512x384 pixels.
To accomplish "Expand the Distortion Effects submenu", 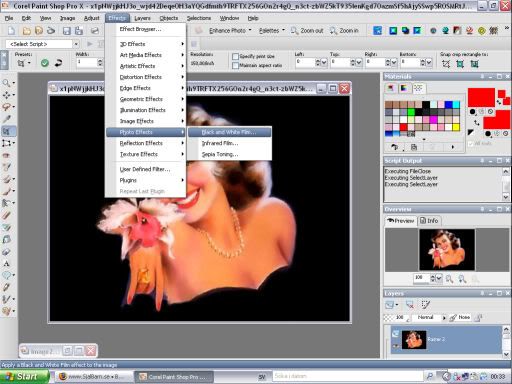I will coord(145,77).
